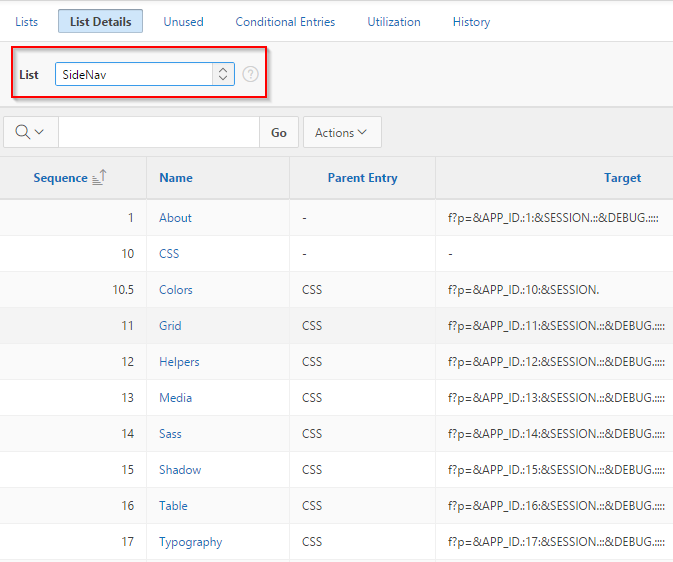Open the List select dropdown showing SideNav
The height and width of the screenshot is (562, 673).
145,74
